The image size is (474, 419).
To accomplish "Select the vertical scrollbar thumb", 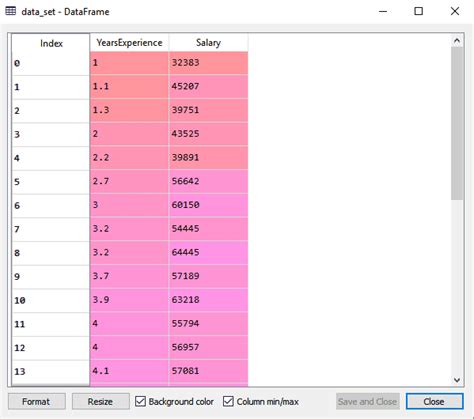I will tap(457, 123).
